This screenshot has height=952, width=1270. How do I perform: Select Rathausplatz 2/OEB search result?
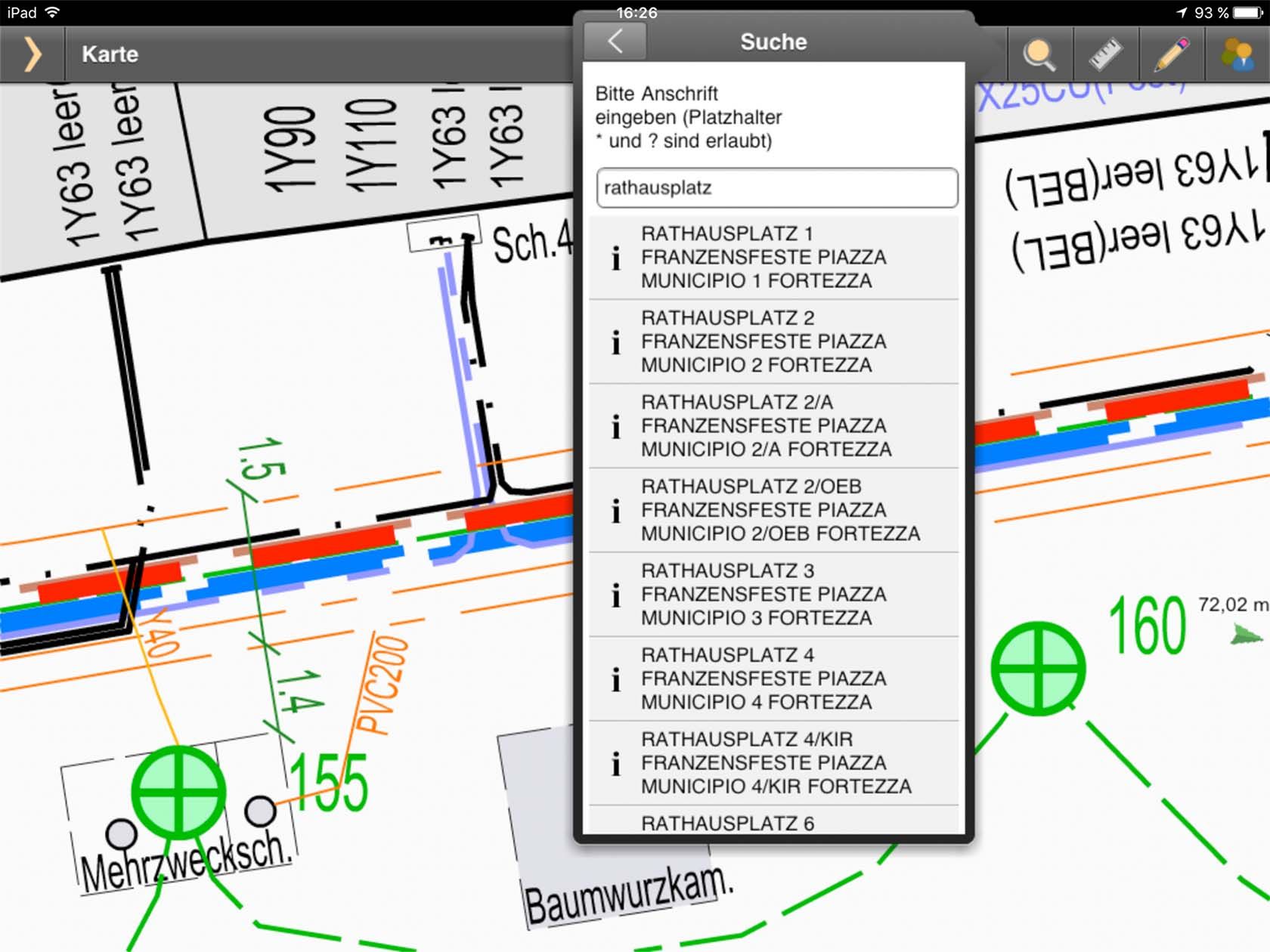pos(779,510)
